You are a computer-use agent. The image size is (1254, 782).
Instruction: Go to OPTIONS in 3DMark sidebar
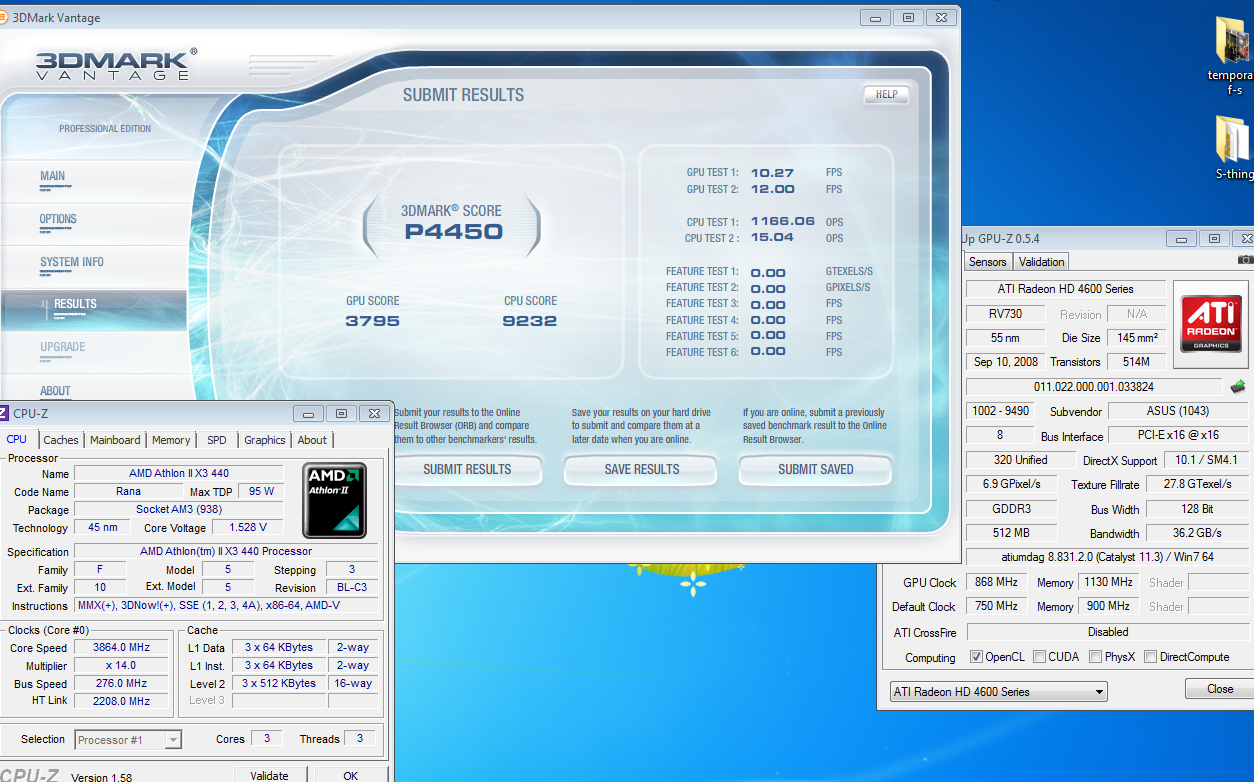(58, 219)
